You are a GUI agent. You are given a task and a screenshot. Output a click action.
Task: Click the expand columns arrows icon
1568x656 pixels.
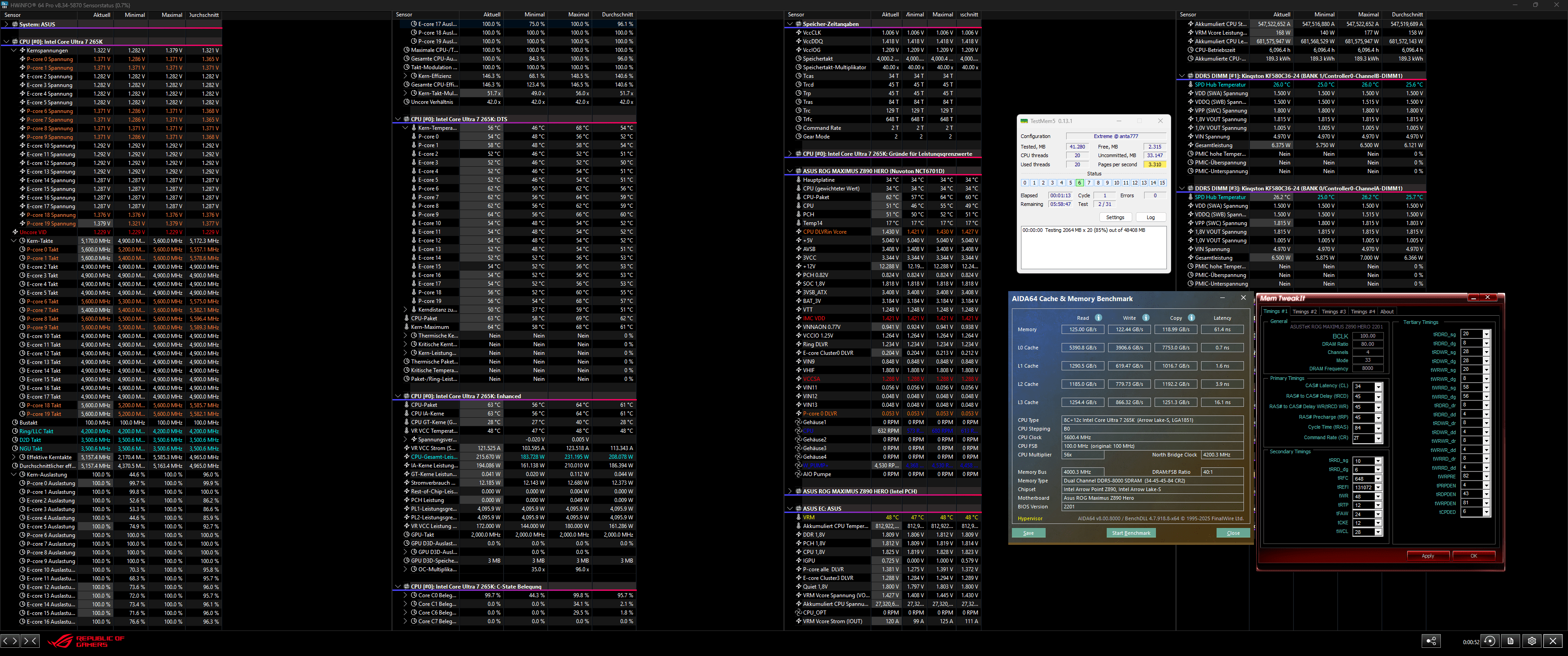point(10,641)
